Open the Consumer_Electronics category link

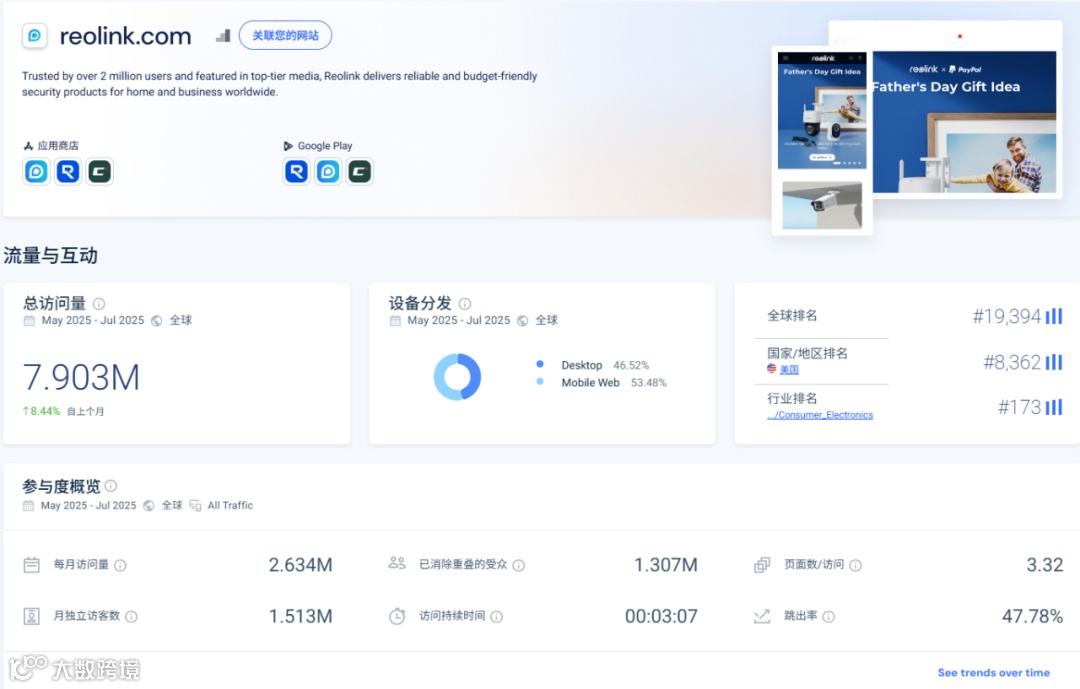click(x=820, y=415)
